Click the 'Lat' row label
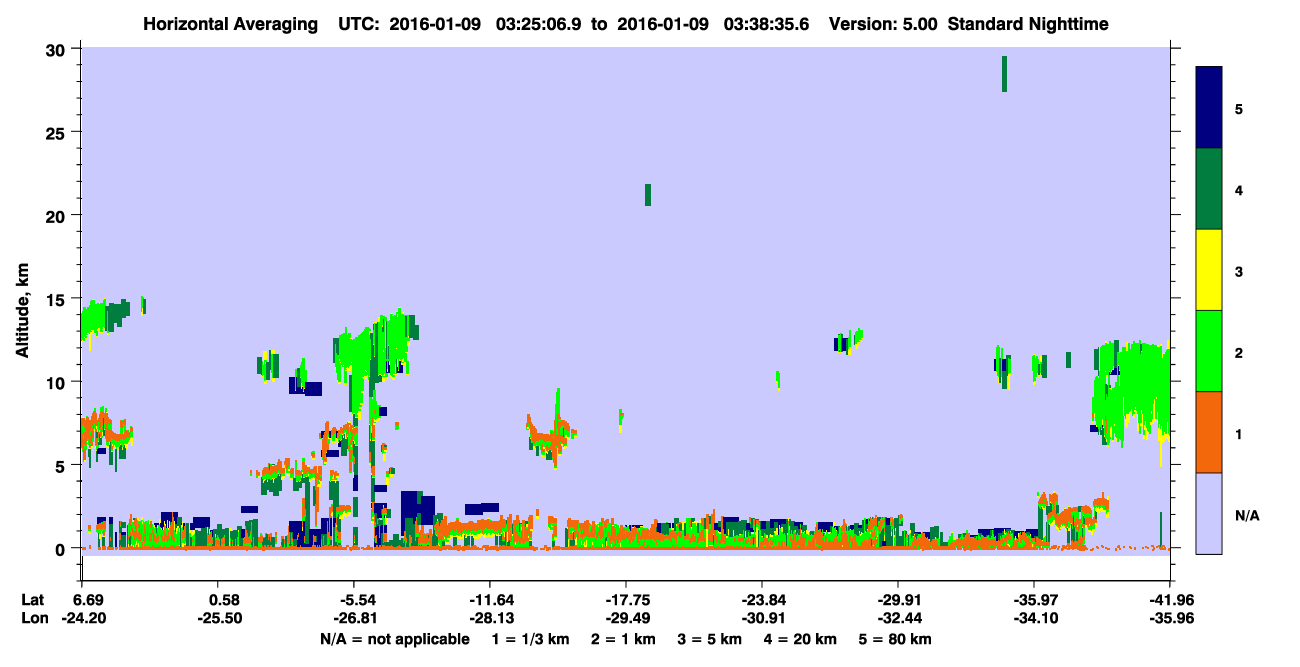The image size is (1300, 667). 33,600
